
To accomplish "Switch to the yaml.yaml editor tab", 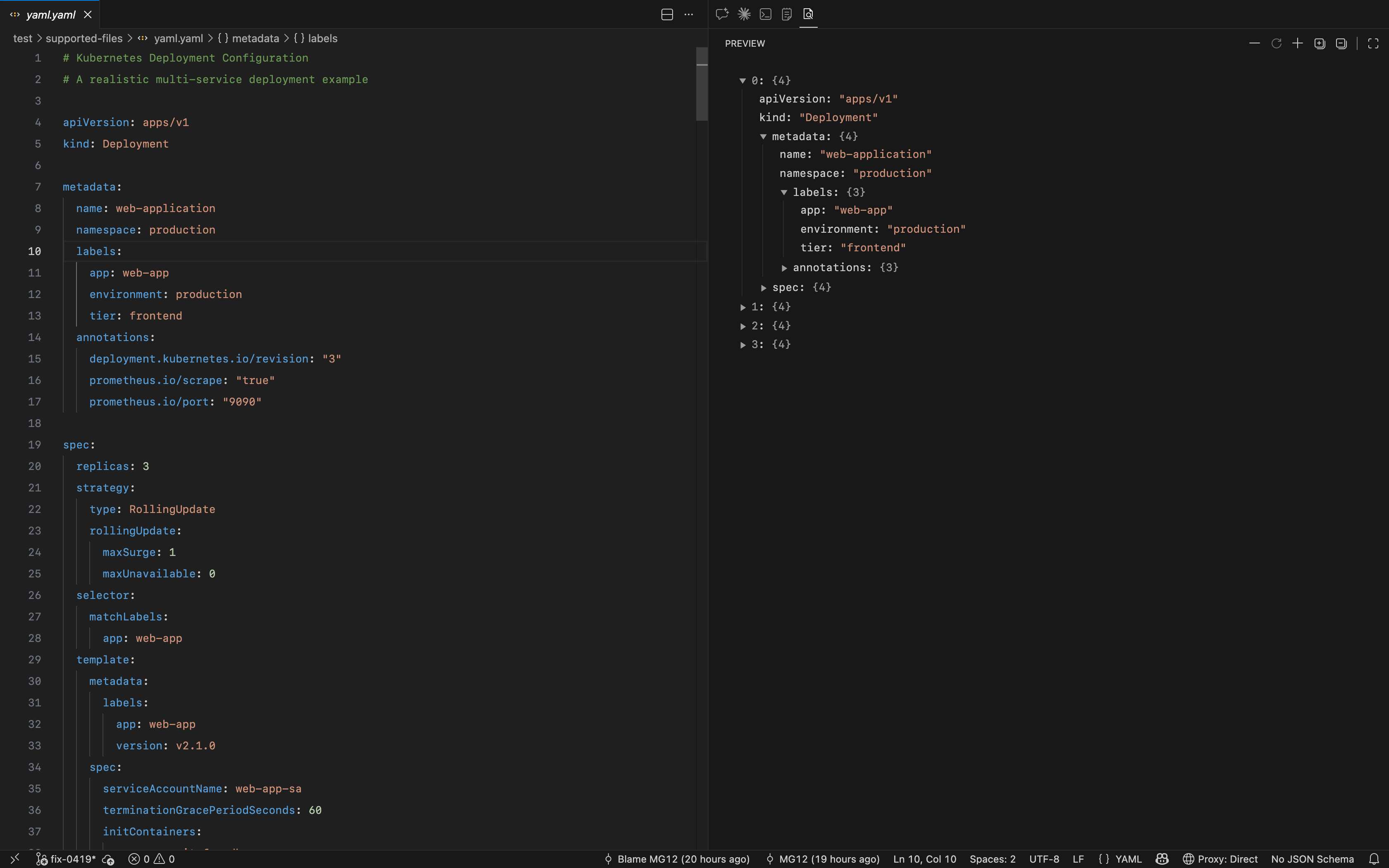I will point(50,14).
